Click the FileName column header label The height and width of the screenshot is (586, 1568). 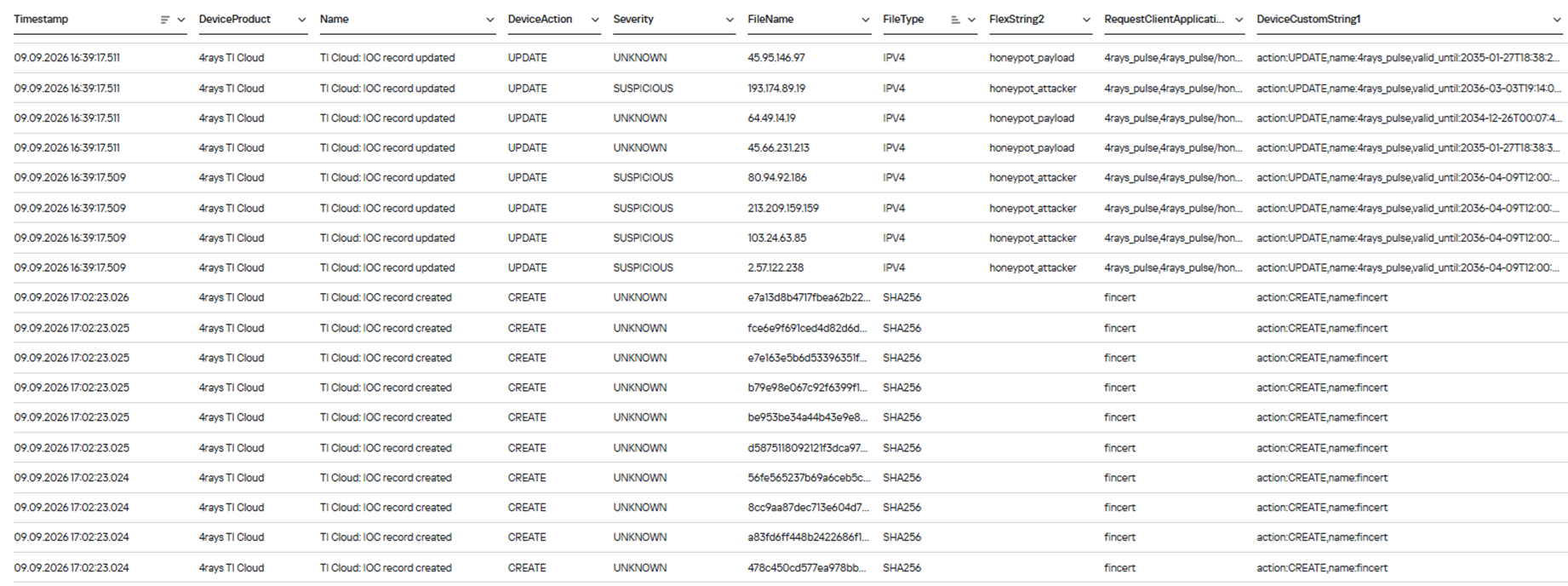pos(770,20)
